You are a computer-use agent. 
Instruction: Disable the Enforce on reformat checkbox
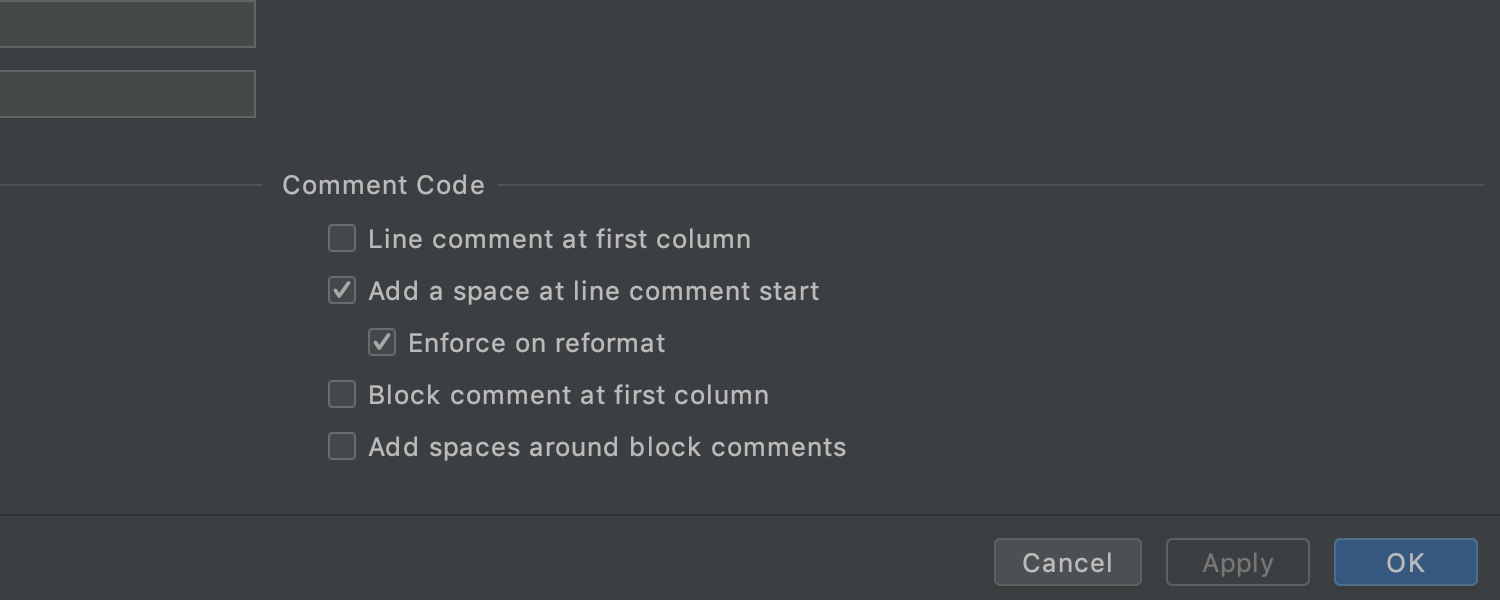pos(382,342)
